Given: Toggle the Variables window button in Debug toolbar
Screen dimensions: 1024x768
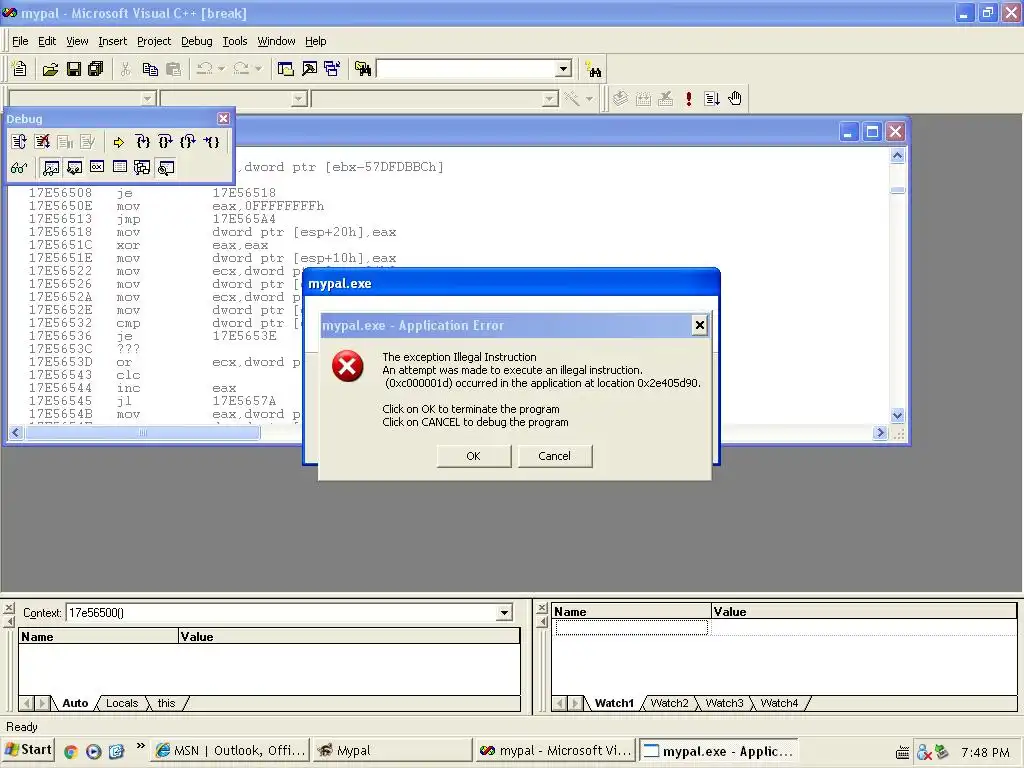Looking at the screenshot, I should point(74,168).
